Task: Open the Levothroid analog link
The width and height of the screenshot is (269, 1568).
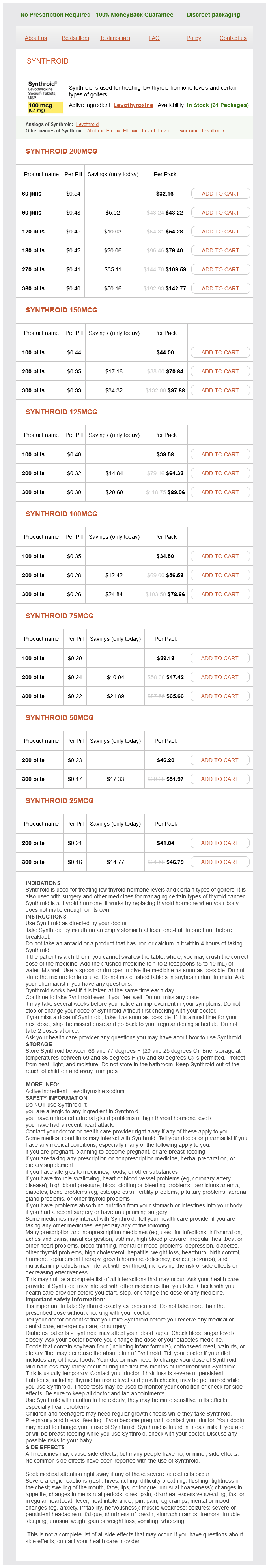Action: [87, 124]
